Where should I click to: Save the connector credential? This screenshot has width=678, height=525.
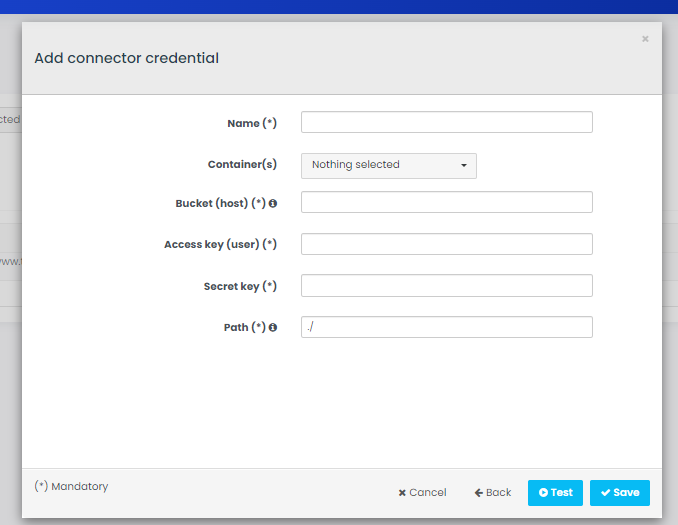pyautogui.click(x=619, y=492)
